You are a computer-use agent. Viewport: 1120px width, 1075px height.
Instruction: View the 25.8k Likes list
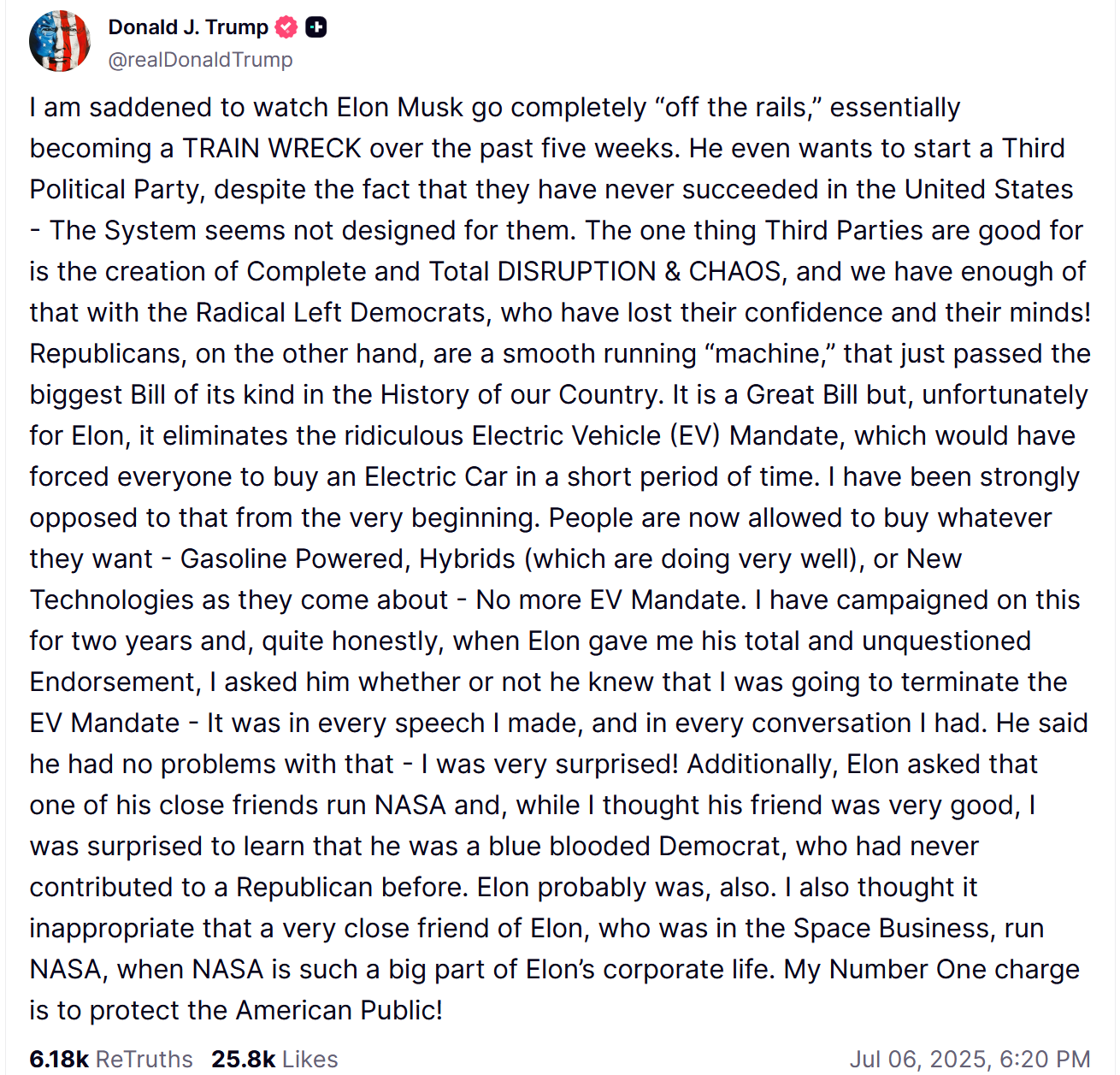coord(275,1059)
